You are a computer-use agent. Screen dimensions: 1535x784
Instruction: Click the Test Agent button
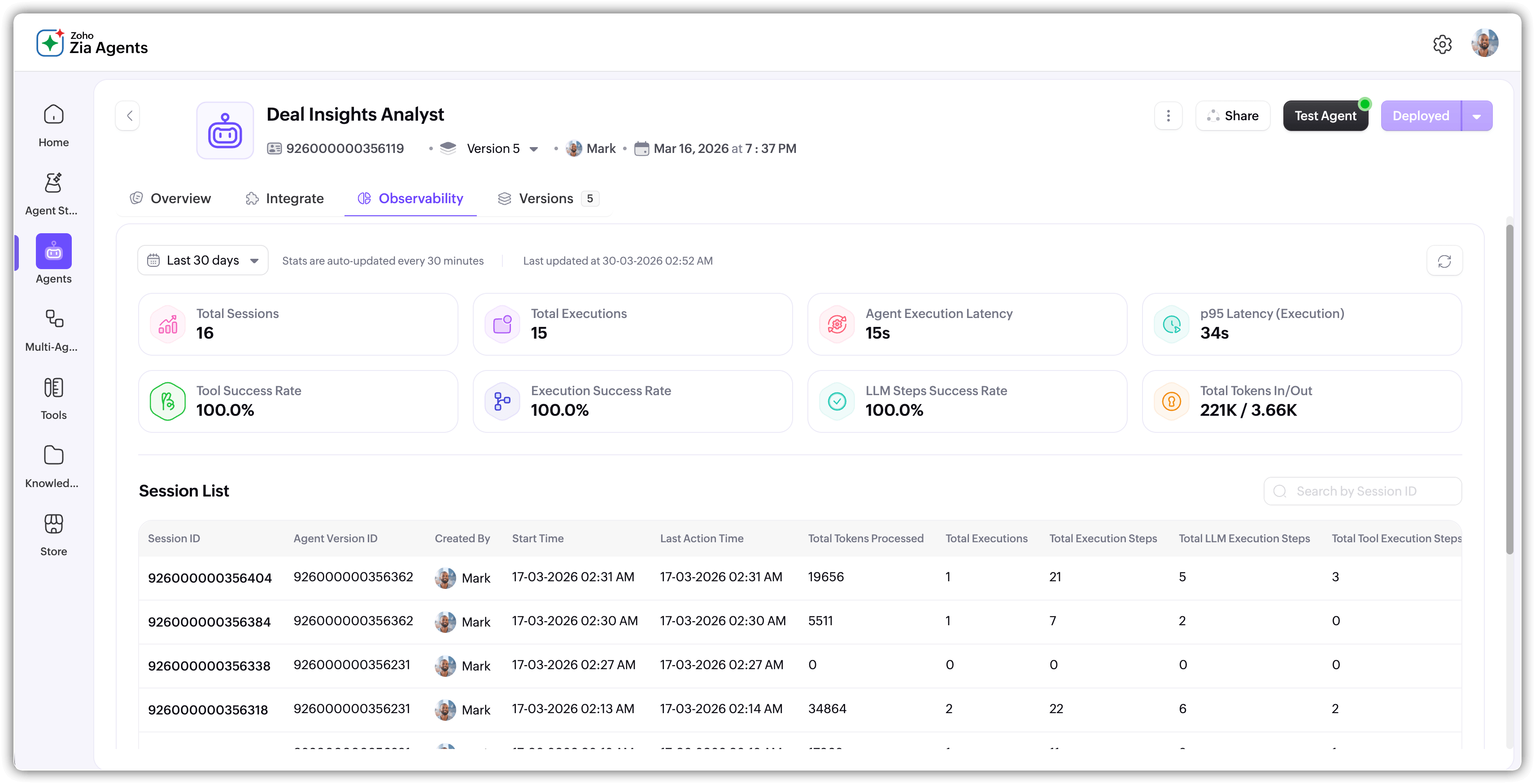1325,116
